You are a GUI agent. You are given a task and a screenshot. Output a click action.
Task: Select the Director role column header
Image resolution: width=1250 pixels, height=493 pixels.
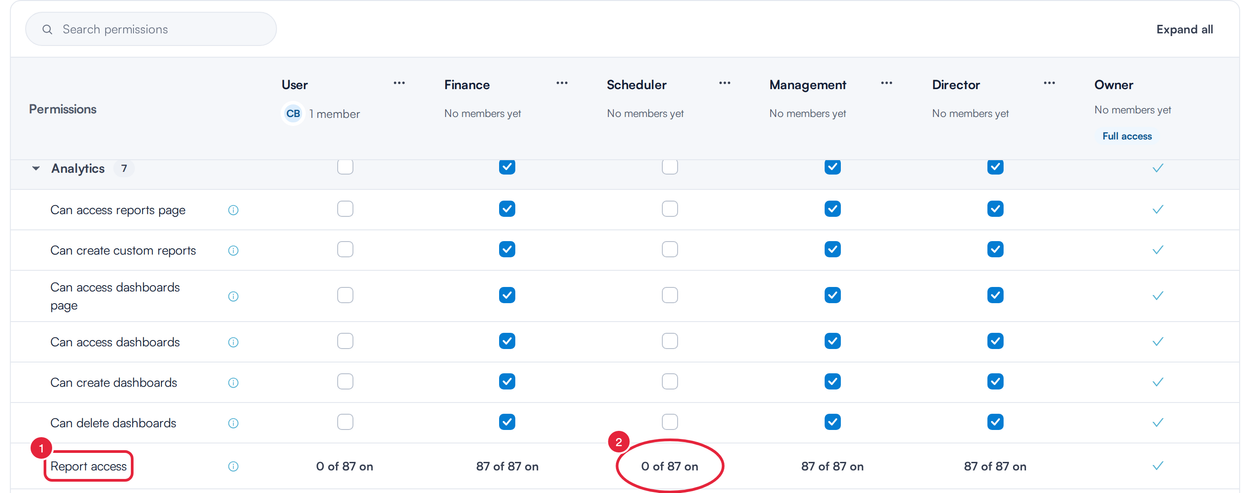pyautogui.click(x=956, y=85)
